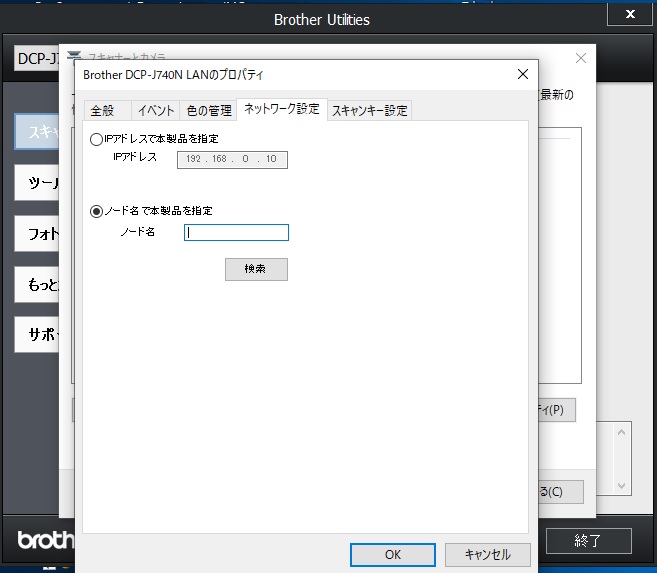Switch to the イベント tab

155,110
